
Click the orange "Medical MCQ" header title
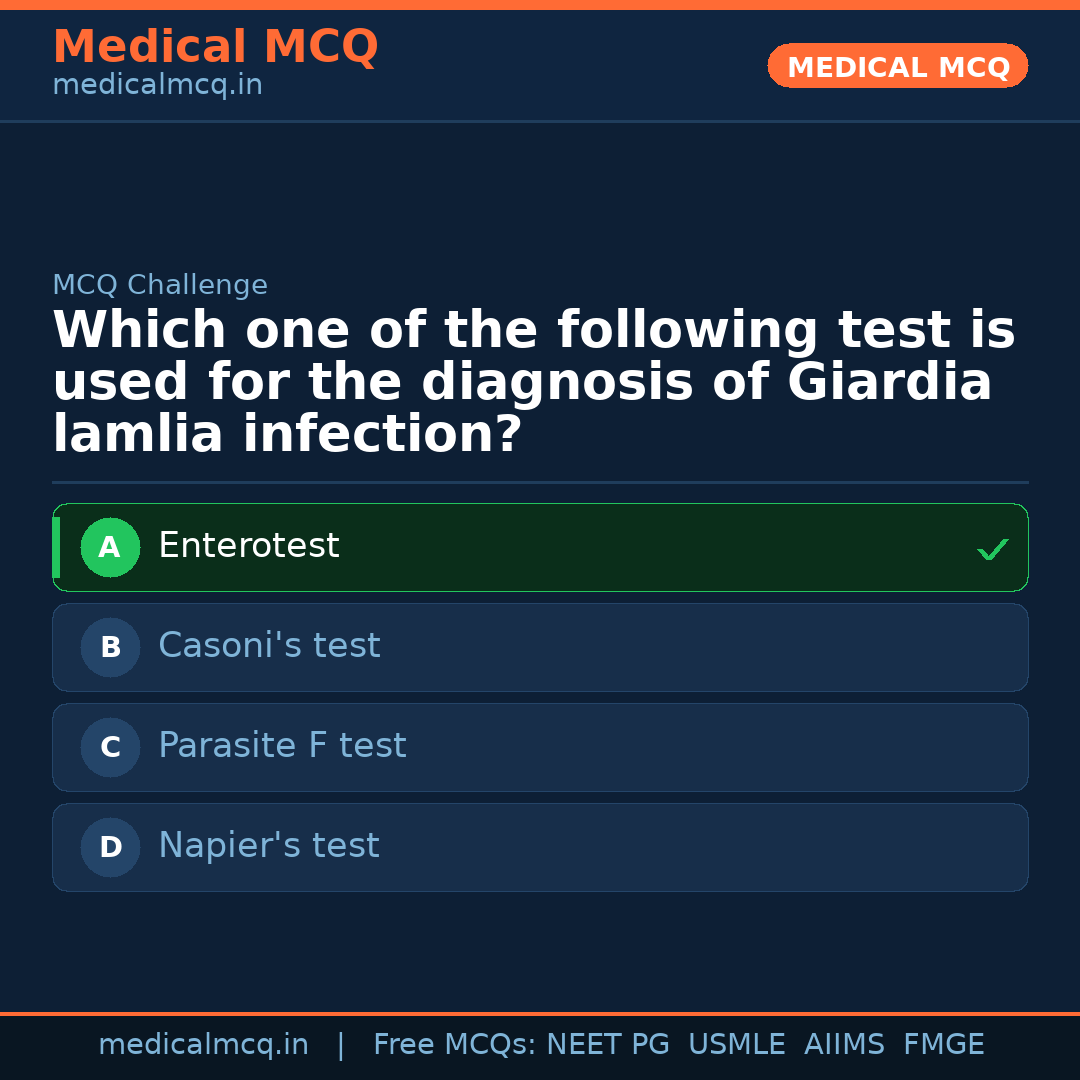click(215, 47)
